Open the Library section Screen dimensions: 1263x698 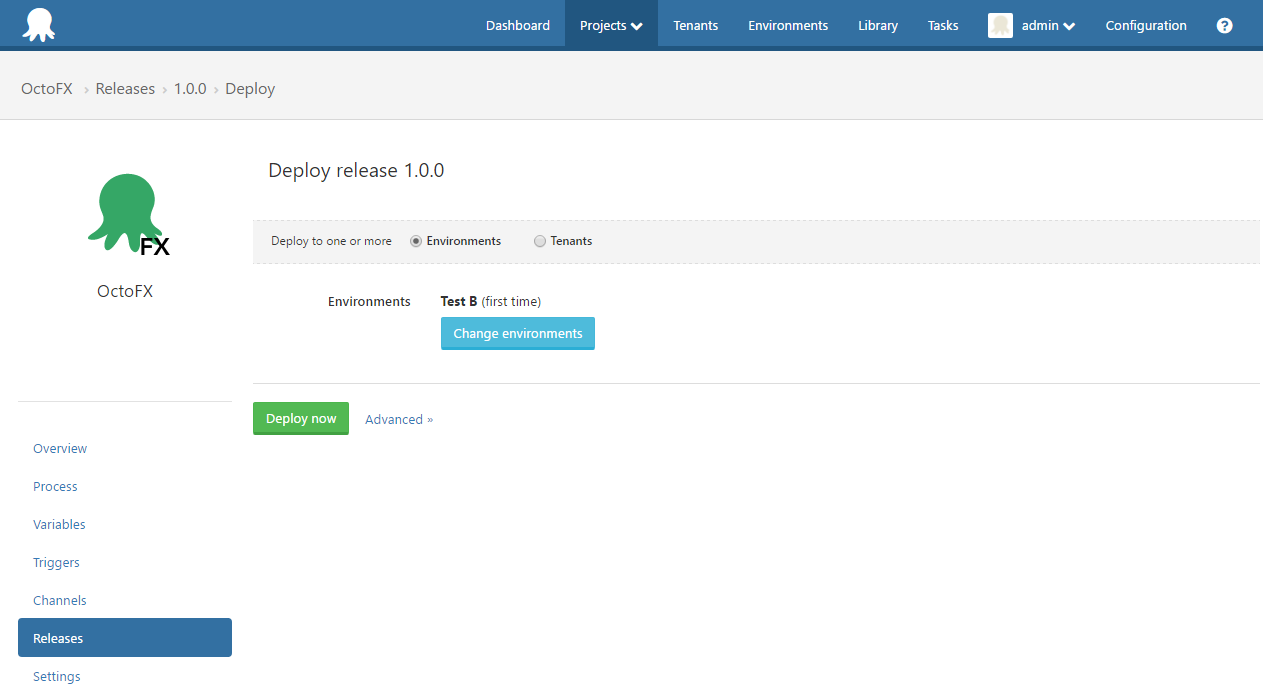(x=877, y=25)
